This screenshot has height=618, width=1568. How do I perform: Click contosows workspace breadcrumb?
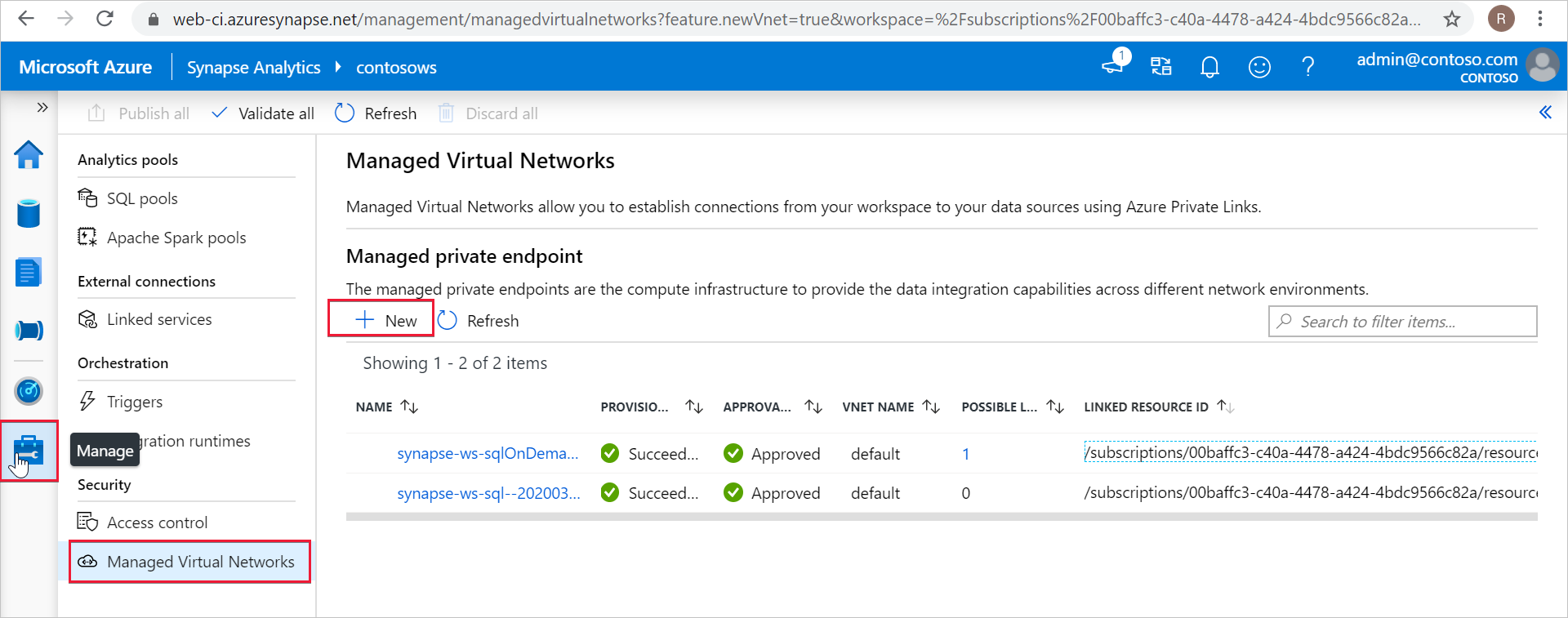coord(396,68)
